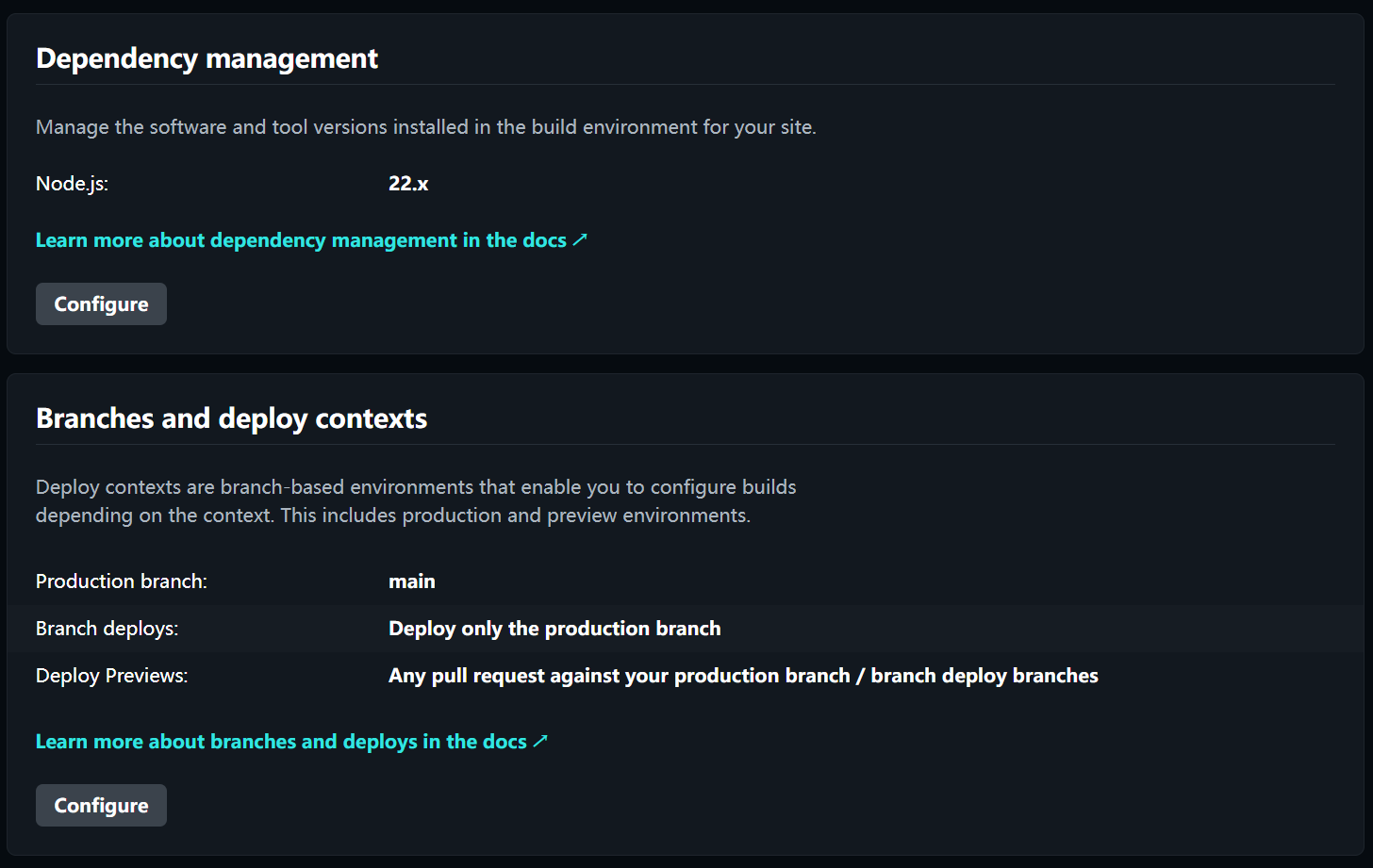
Task: Click the Branches and deploy contexts heading
Action: tap(231, 418)
